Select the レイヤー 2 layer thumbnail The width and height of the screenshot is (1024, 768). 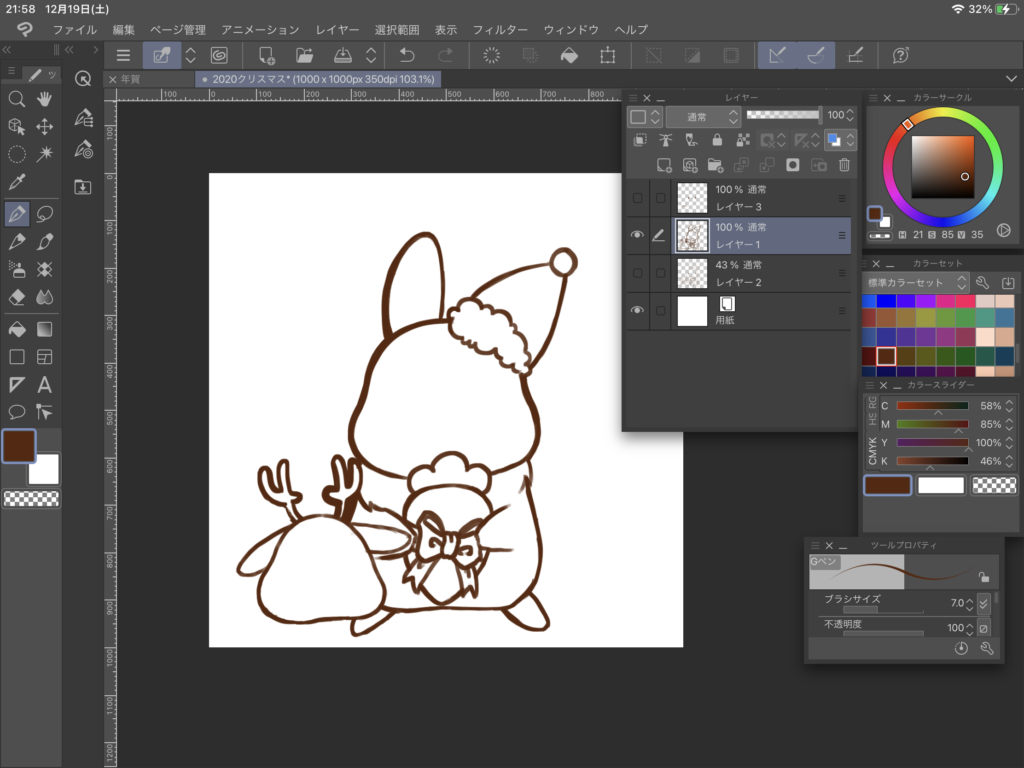coord(692,273)
